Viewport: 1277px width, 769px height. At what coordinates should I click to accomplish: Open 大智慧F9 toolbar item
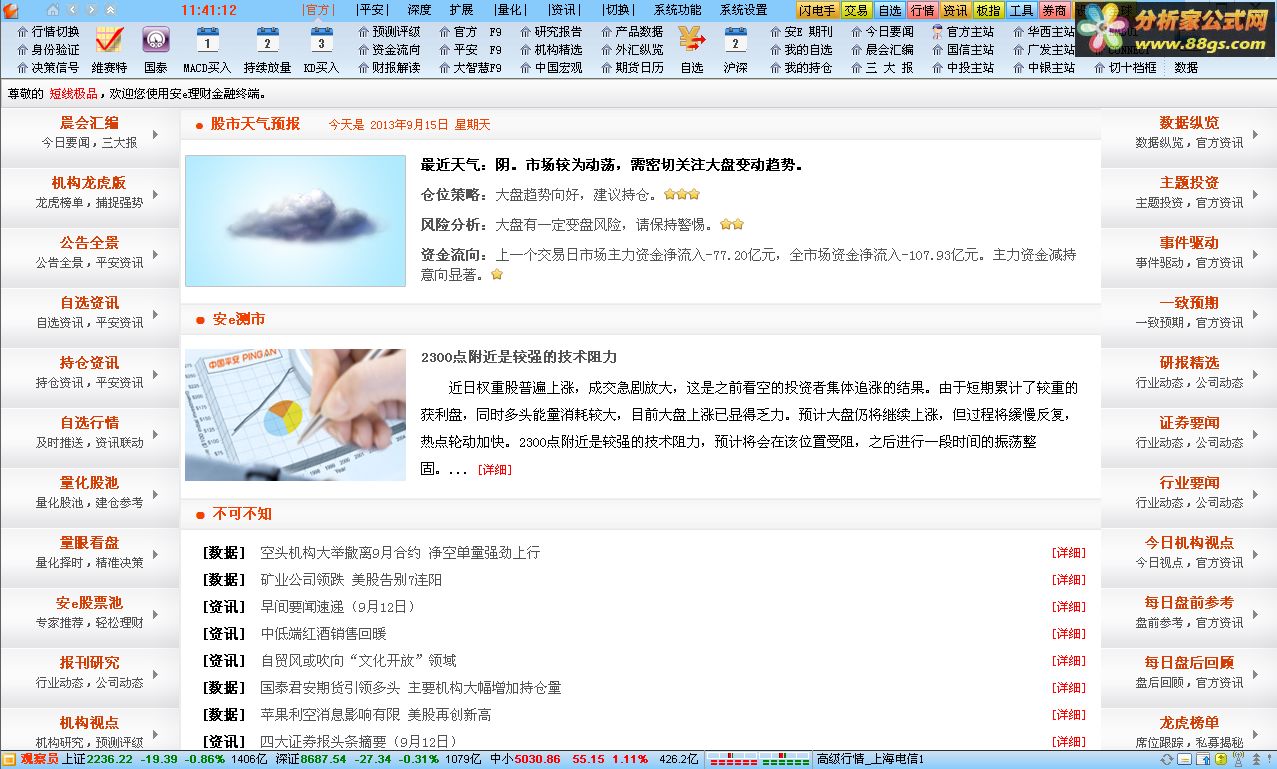(470, 68)
